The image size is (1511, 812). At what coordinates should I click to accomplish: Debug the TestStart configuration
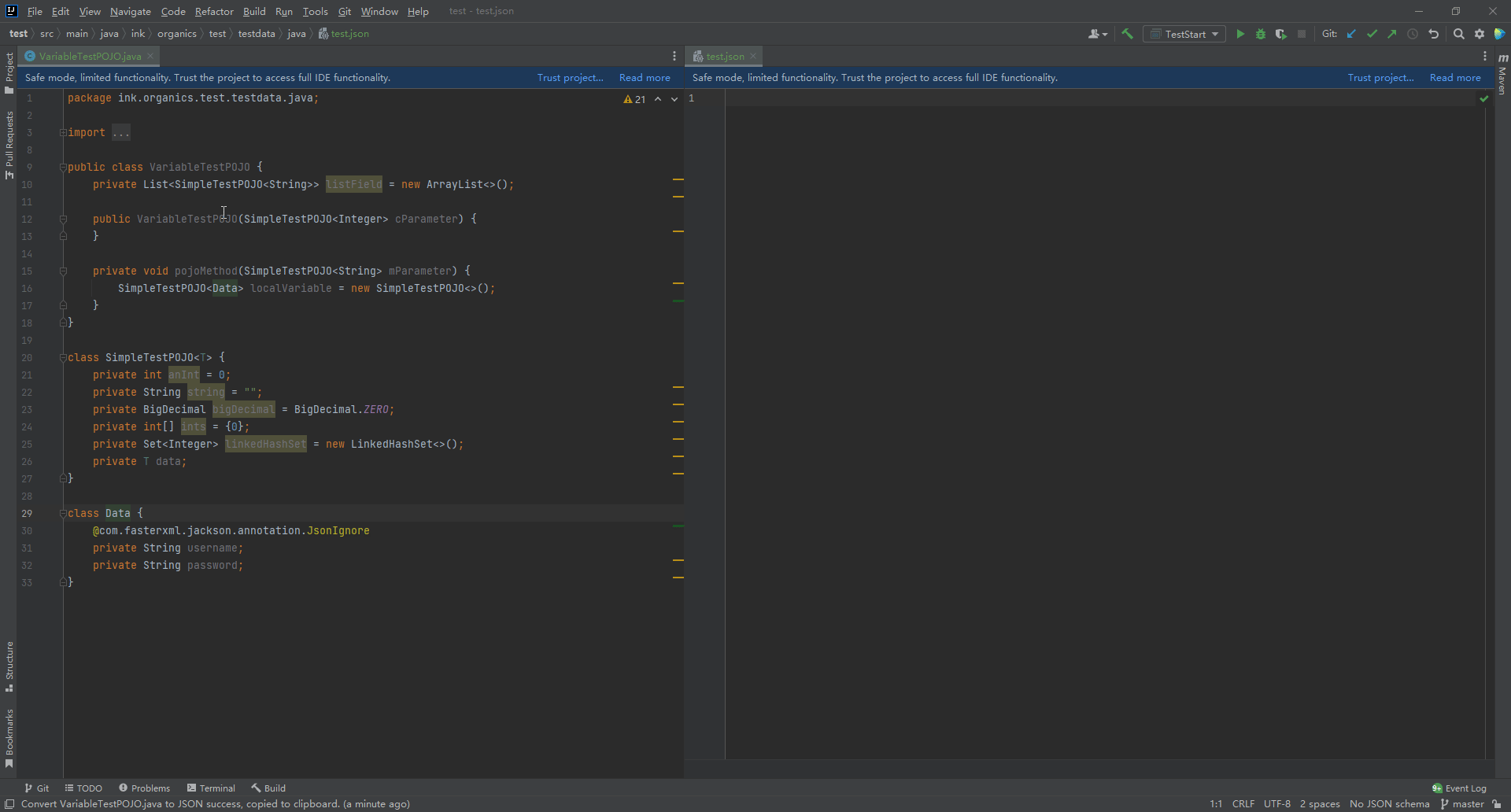1261,34
